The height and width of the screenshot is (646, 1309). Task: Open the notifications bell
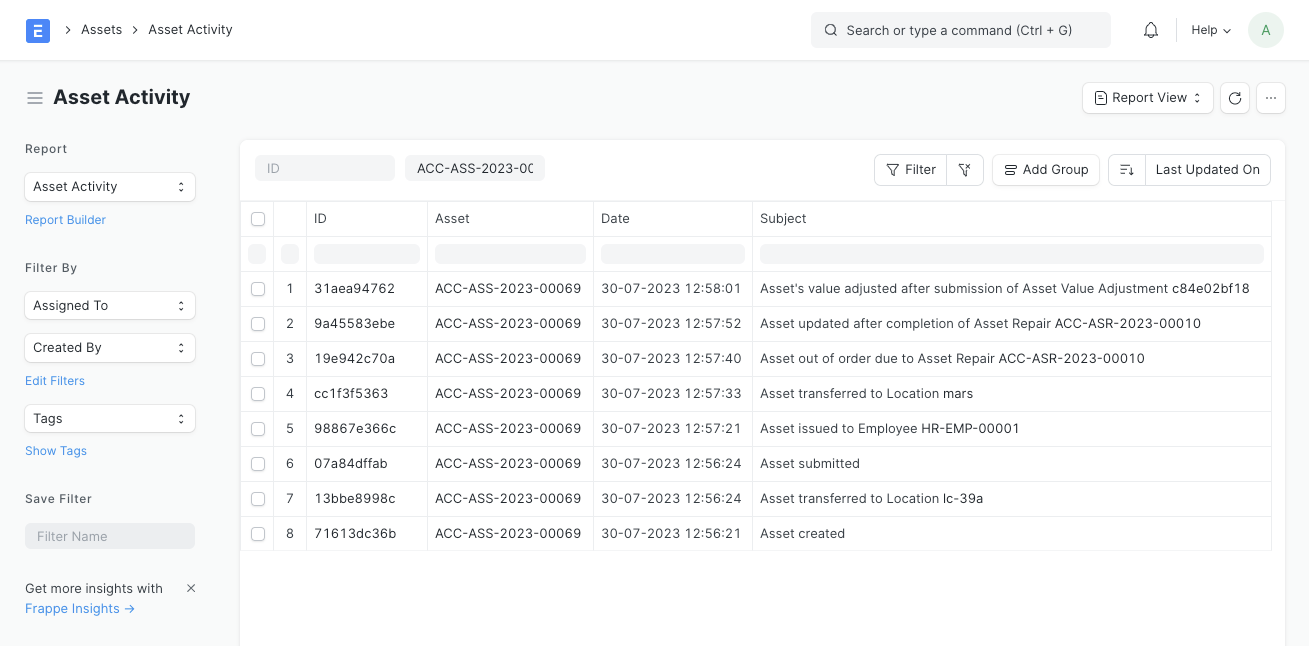click(1151, 30)
